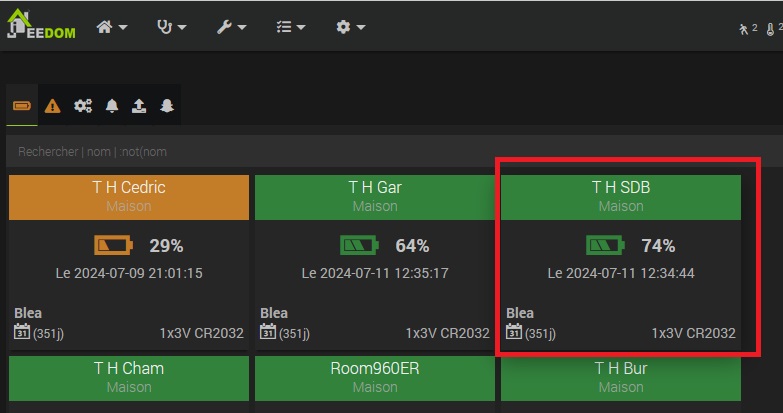Click date Le 2024-07-11 12:35:17
This screenshot has width=783, height=413.
click(375, 273)
